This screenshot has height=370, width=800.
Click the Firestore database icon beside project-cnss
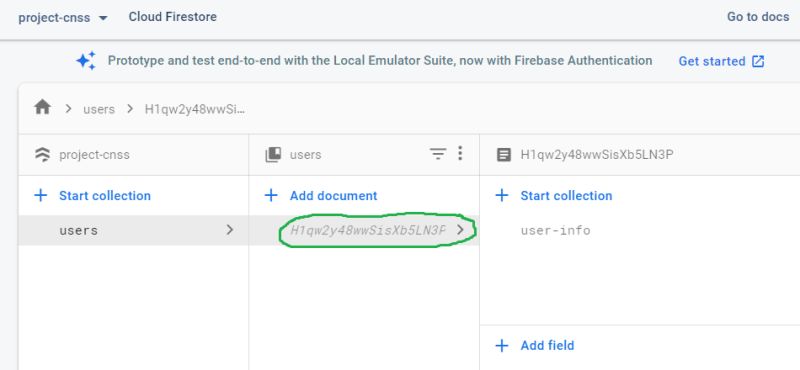coord(42,155)
